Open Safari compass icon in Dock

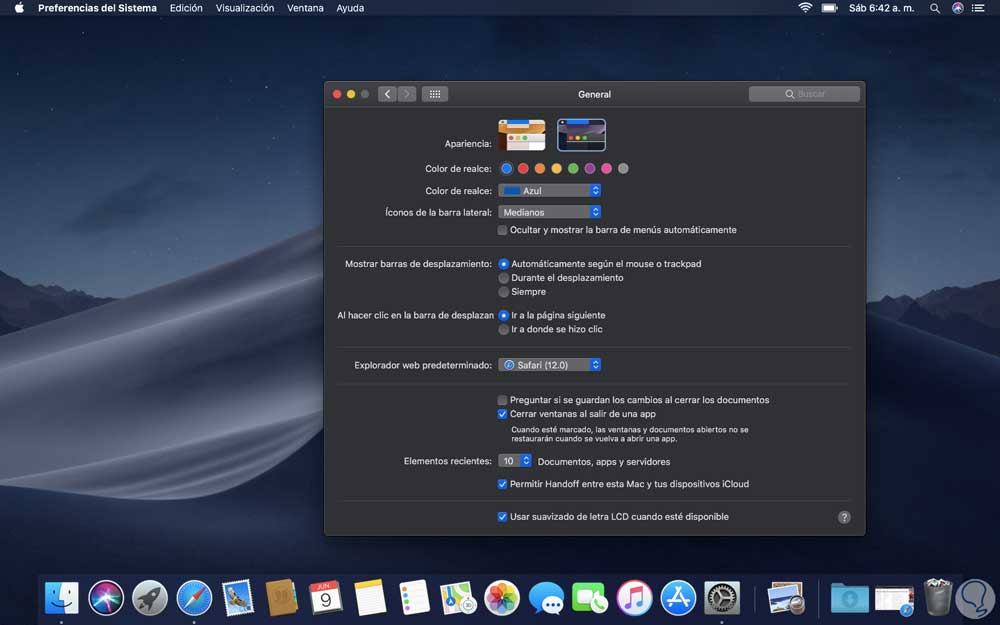point(194,598)
